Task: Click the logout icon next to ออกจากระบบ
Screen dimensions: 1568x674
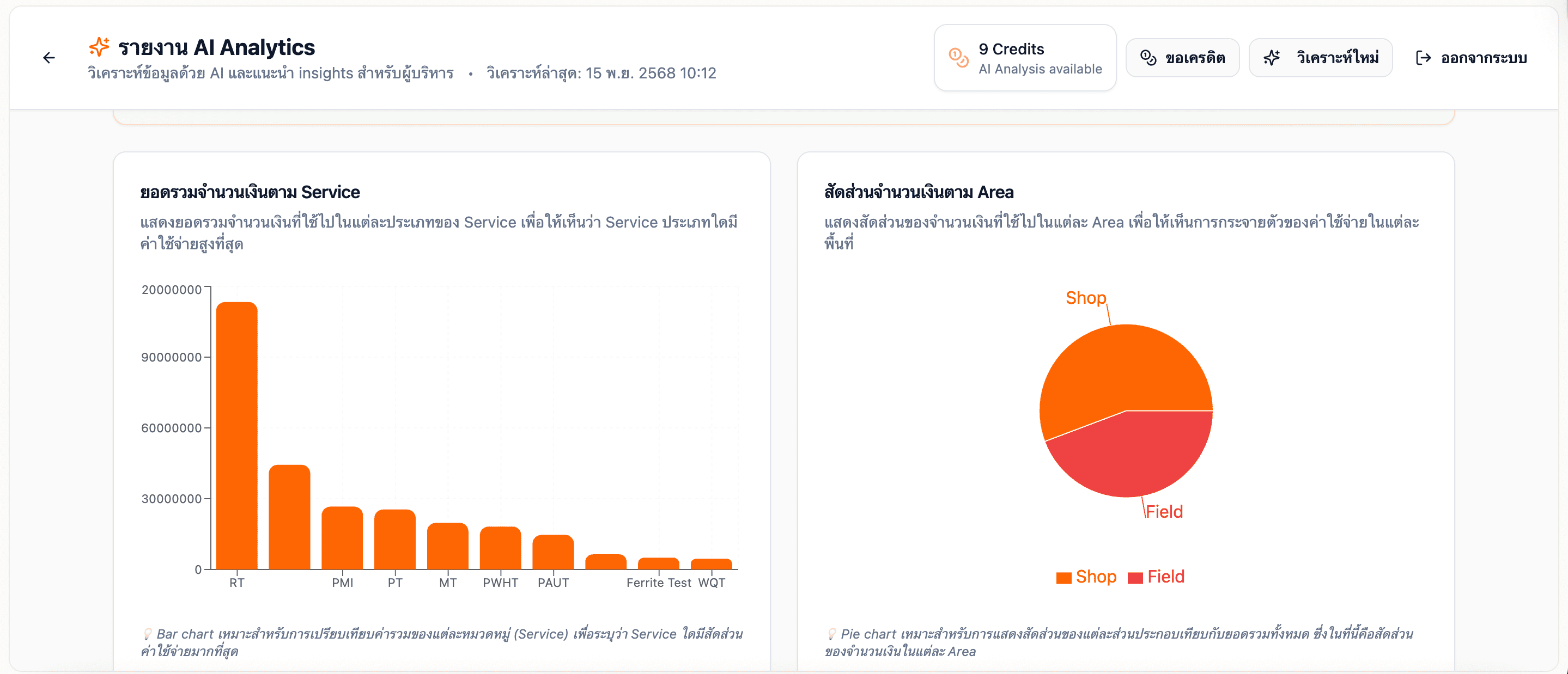Action: [x=1424, y=58]
